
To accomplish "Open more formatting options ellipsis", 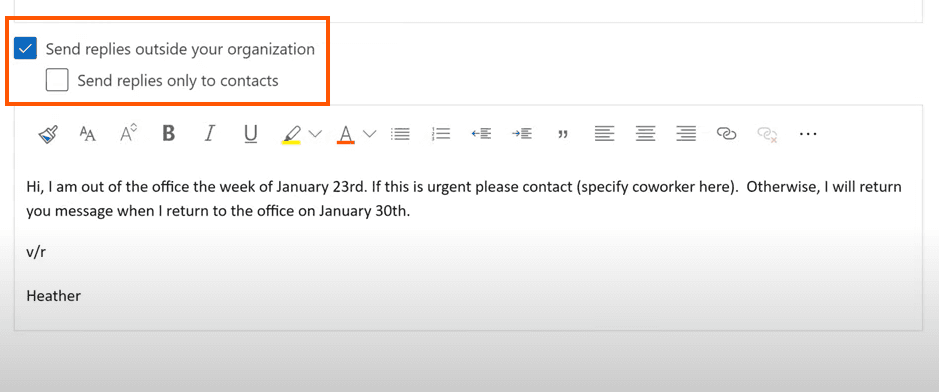I will [x=808, y=134].
